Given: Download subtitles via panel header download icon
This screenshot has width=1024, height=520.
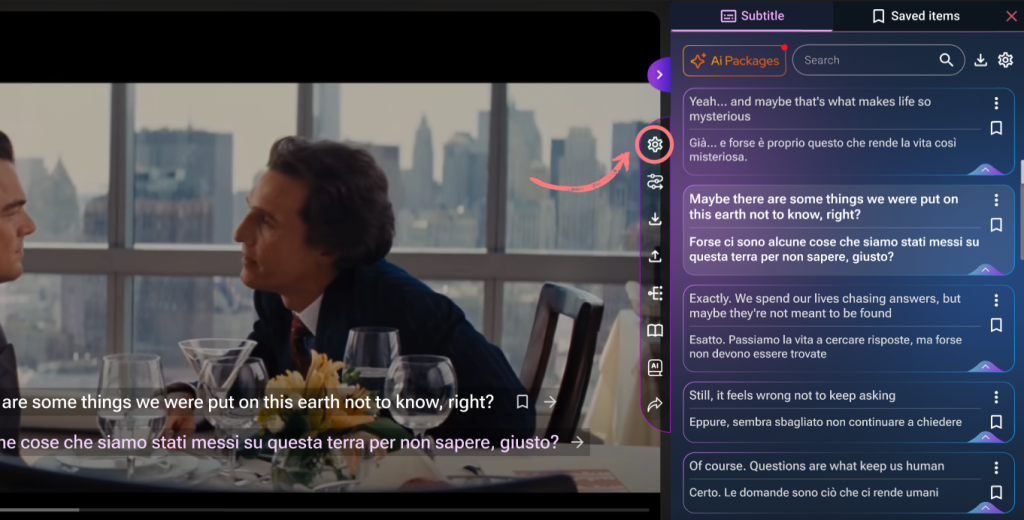Looking at the screenshot, I should 980,60.
